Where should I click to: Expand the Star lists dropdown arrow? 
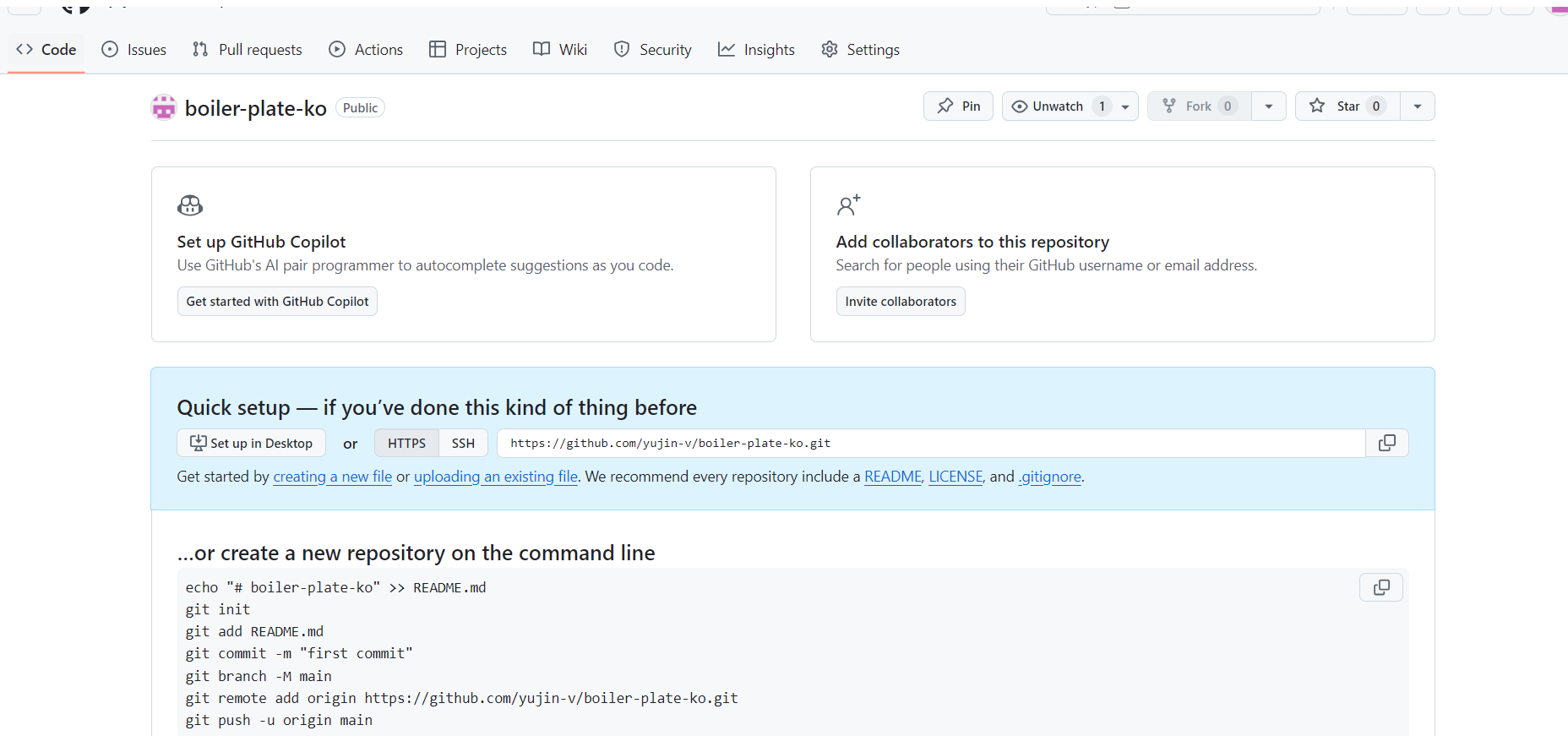(1418, 106)
